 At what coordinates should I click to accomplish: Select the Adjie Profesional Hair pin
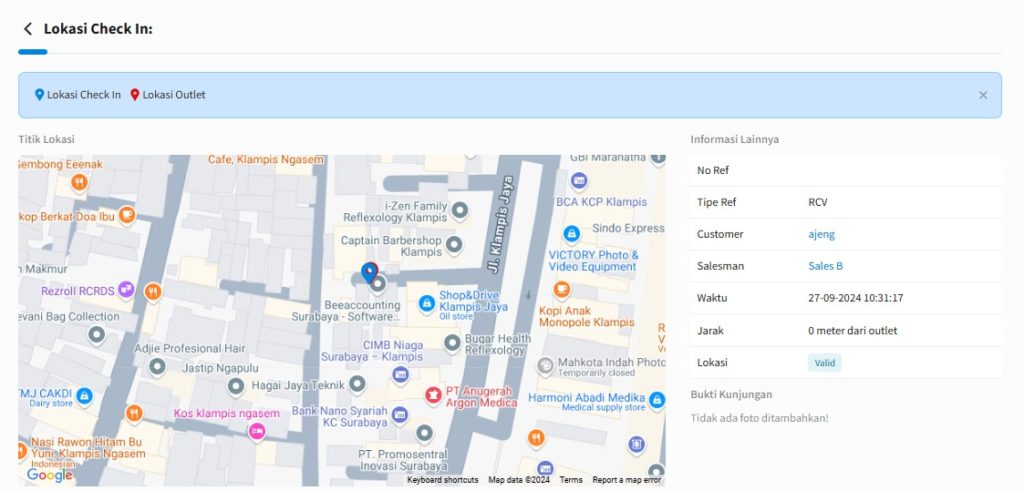click(x=157, y=366)
